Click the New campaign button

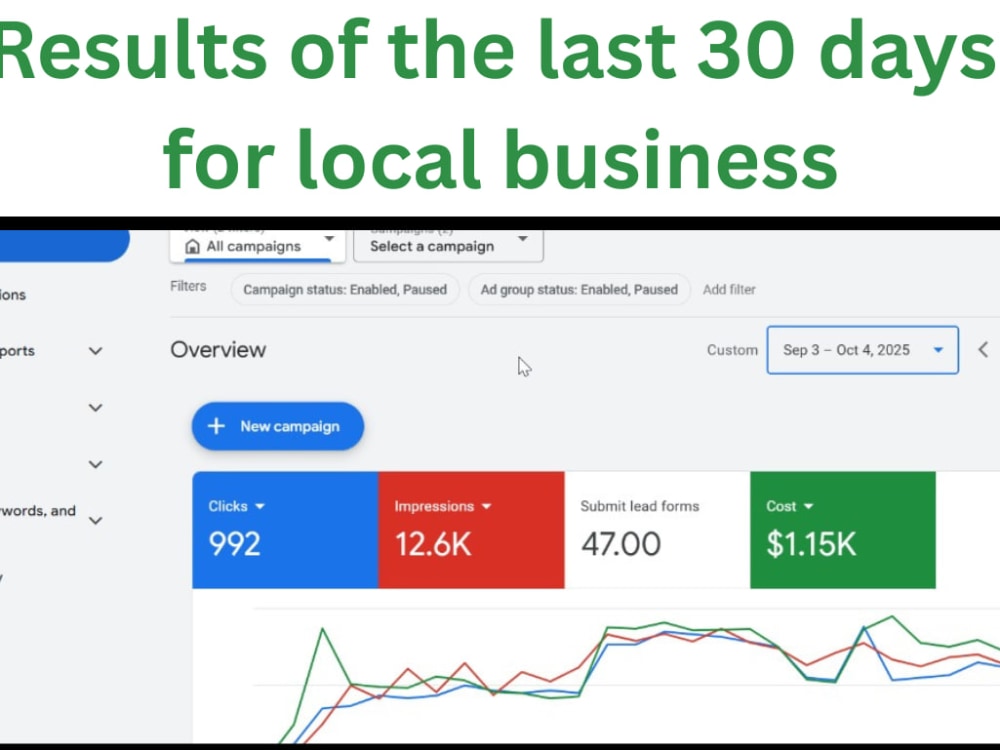point(278,426)
